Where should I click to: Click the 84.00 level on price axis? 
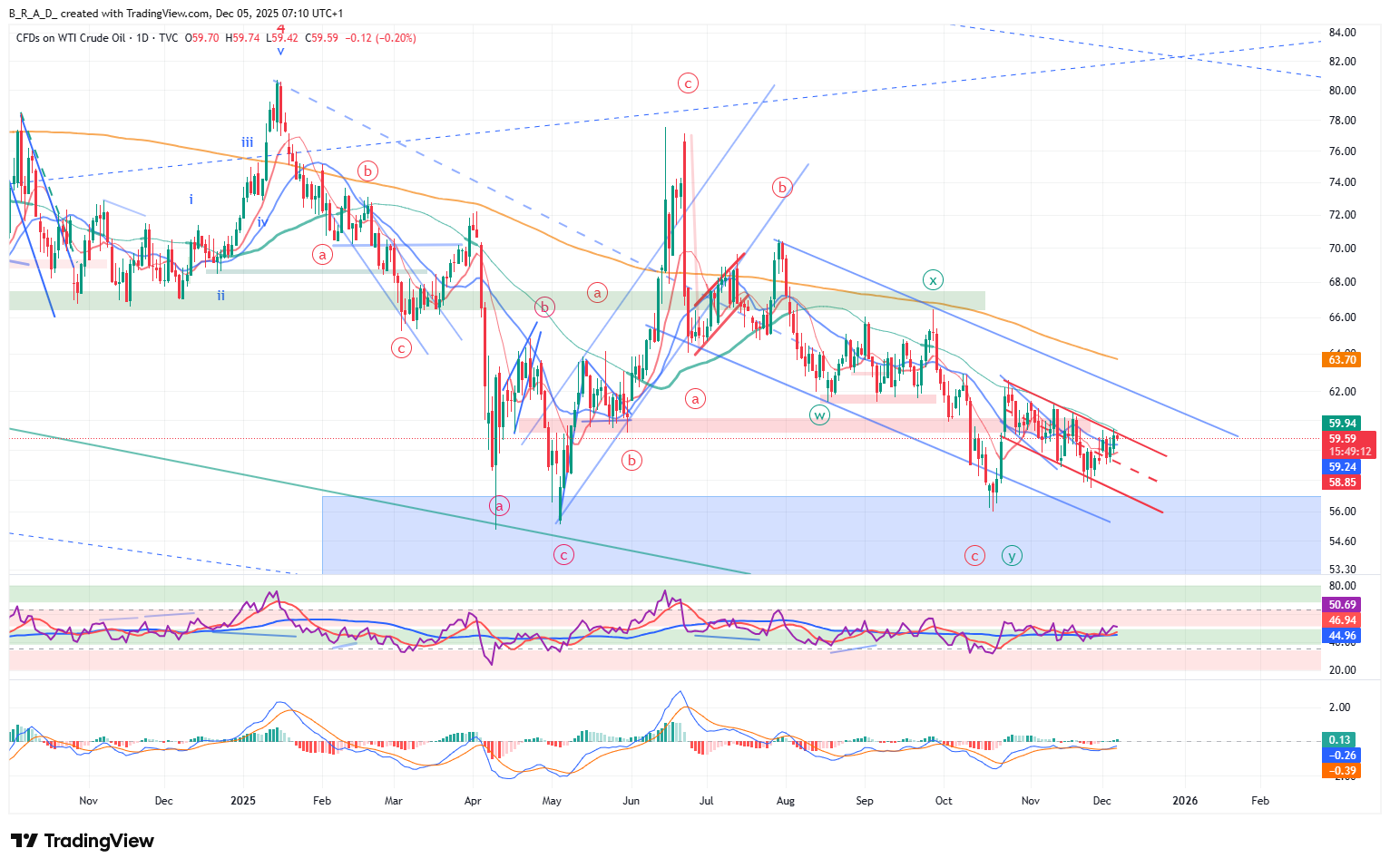pyautogui.click(x=1342, y=33)
